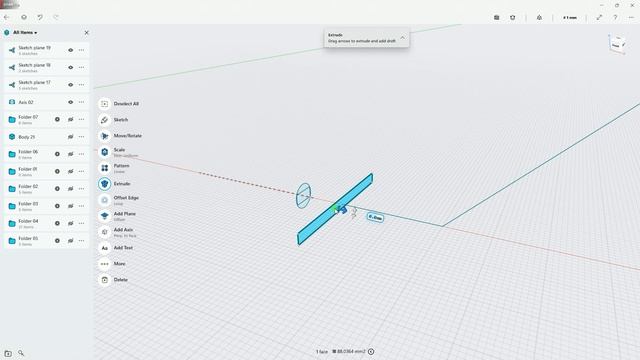This screenshot has height=360, width=640.
Task: Go back with the top-left arrow
Action: click(x=7, y=17)
